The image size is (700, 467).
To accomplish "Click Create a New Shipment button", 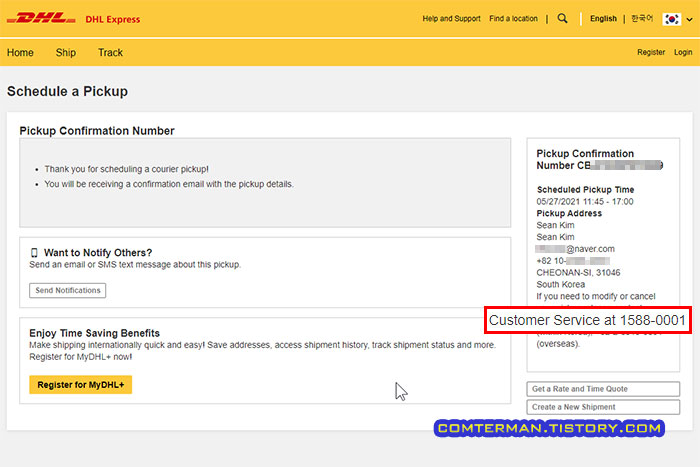I will coord(603,407).
